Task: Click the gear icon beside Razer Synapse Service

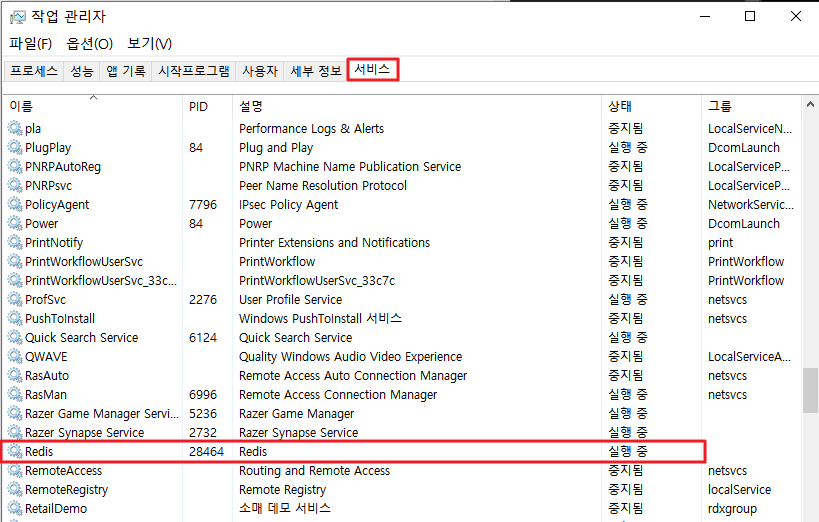Action: tap(15, 432)
